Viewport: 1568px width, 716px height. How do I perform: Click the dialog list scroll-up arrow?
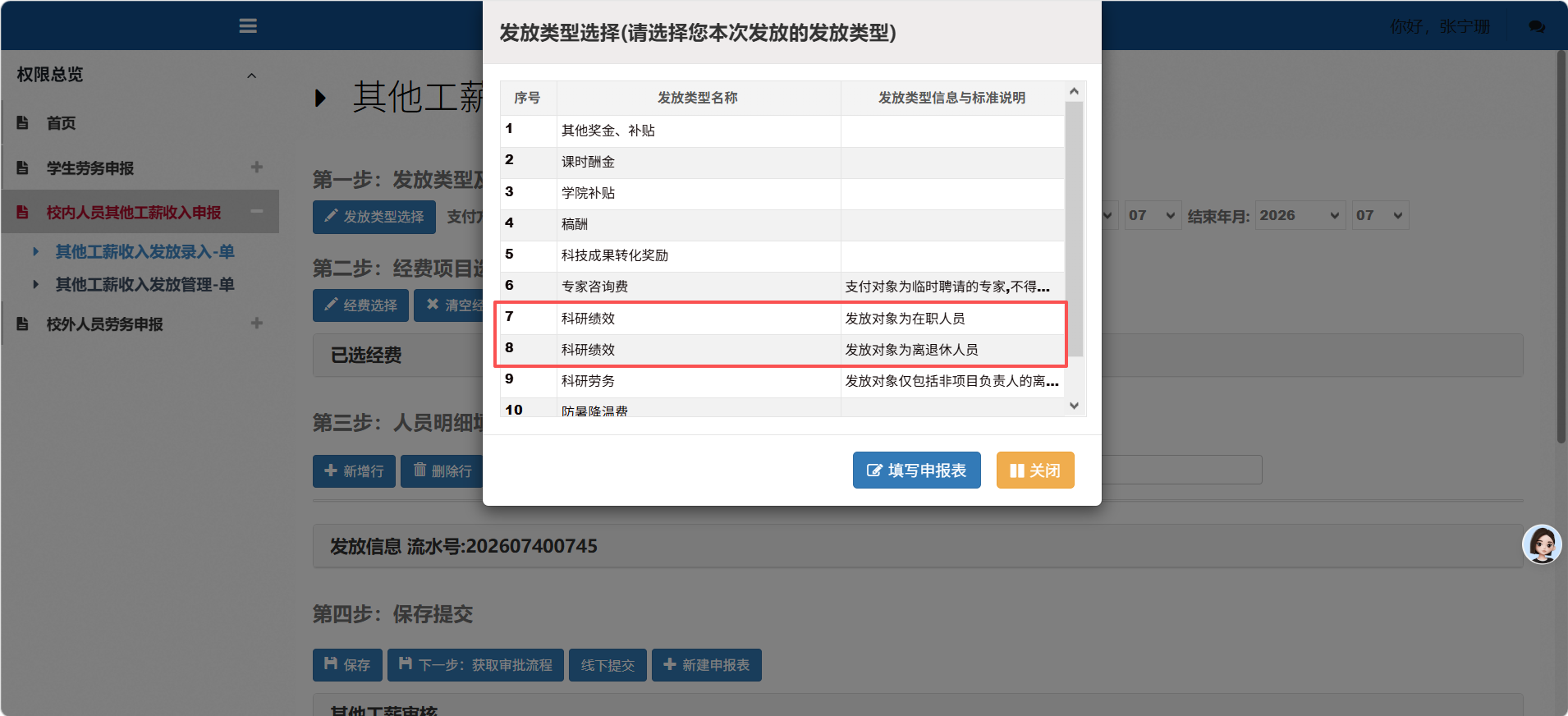pos(1074,91)
